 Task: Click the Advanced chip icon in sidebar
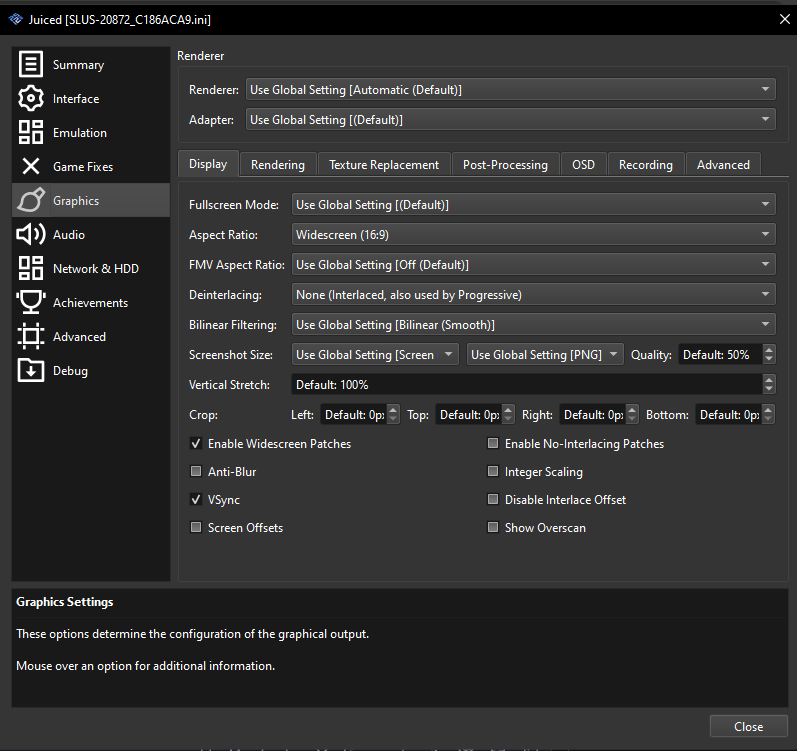tap(30, 337)
